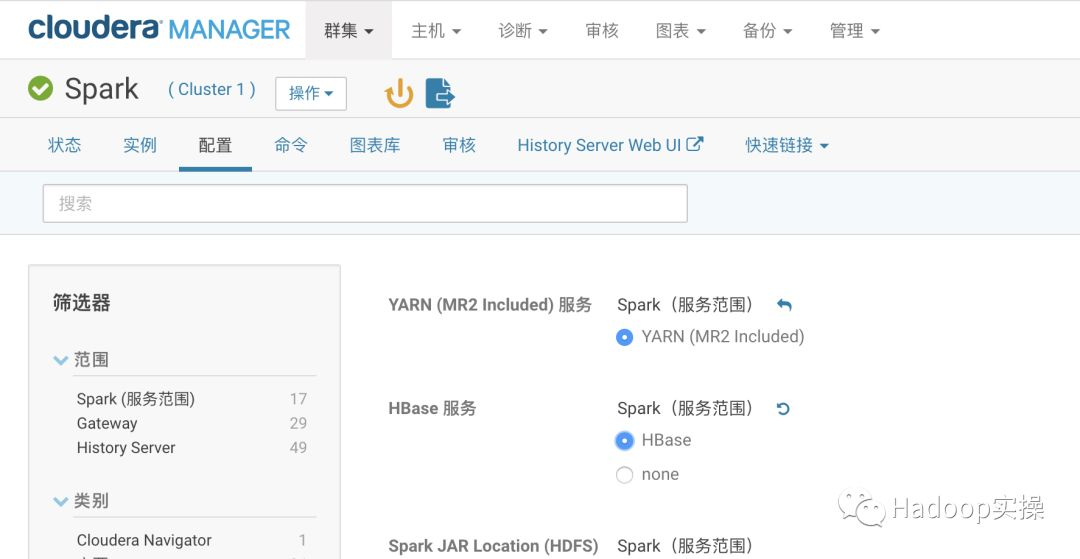Switch to the 审核 tab under Spark
1080x559 pixels.
point(459,145)
